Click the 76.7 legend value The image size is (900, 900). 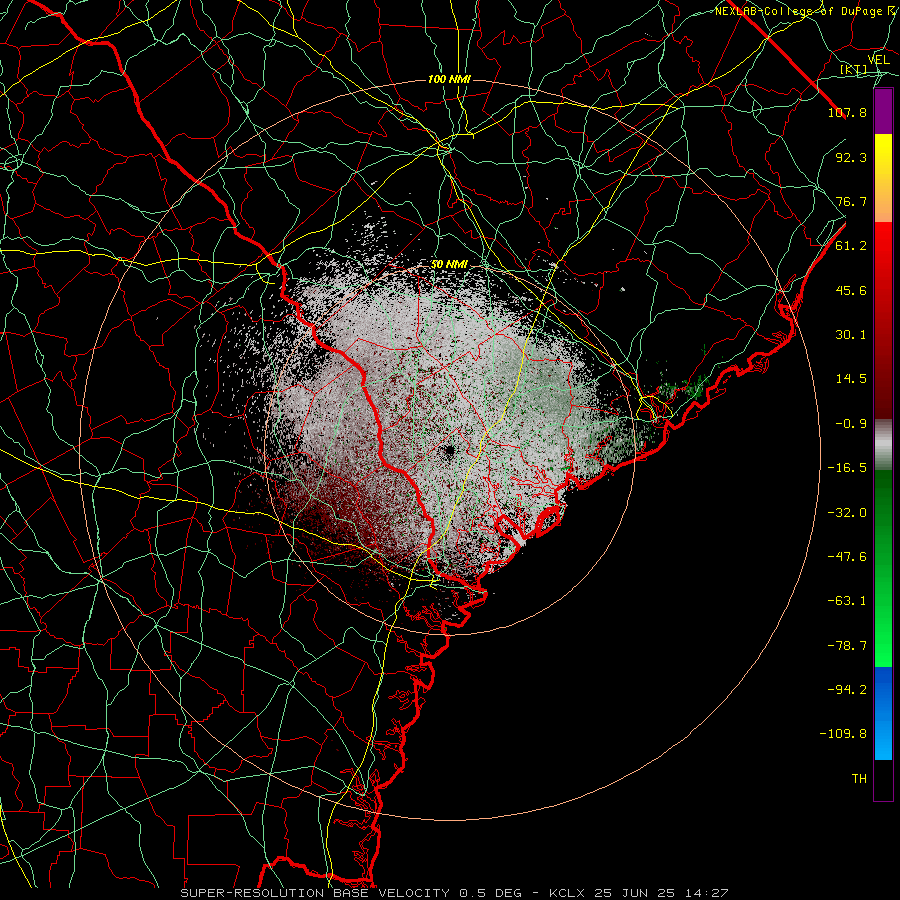coord(851,201)
